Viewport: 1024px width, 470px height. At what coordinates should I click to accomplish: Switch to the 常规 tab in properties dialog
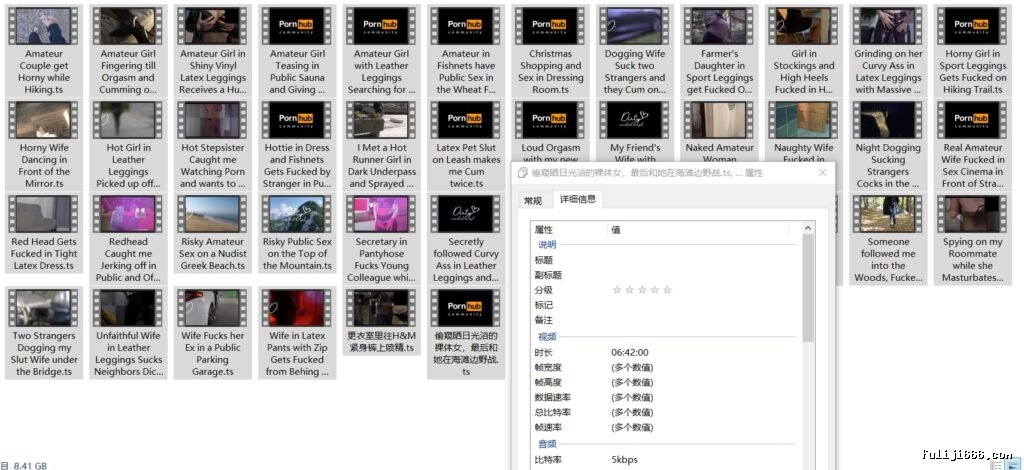(533, 200)
